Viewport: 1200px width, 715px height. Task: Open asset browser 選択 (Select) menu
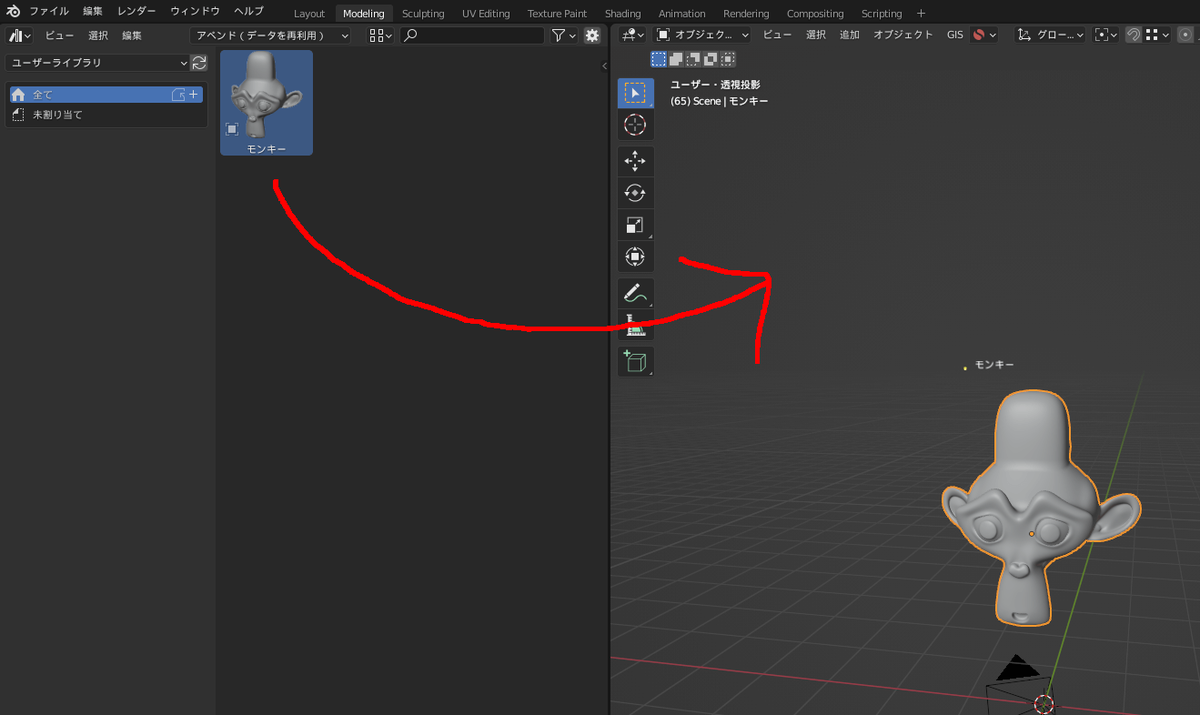point(98,35)
